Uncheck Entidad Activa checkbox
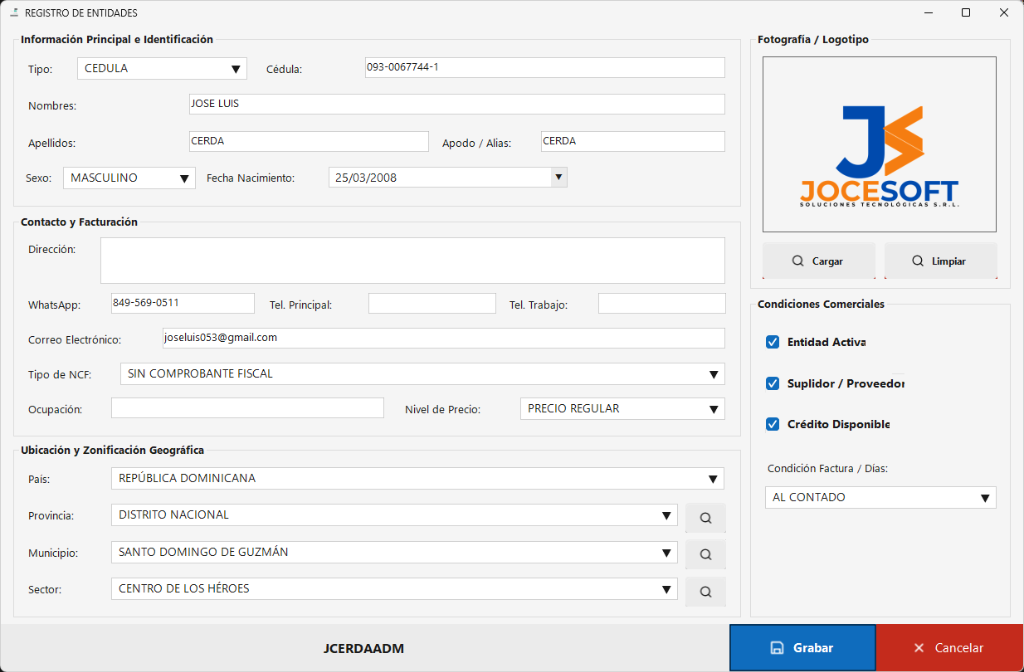 (773, 342)
